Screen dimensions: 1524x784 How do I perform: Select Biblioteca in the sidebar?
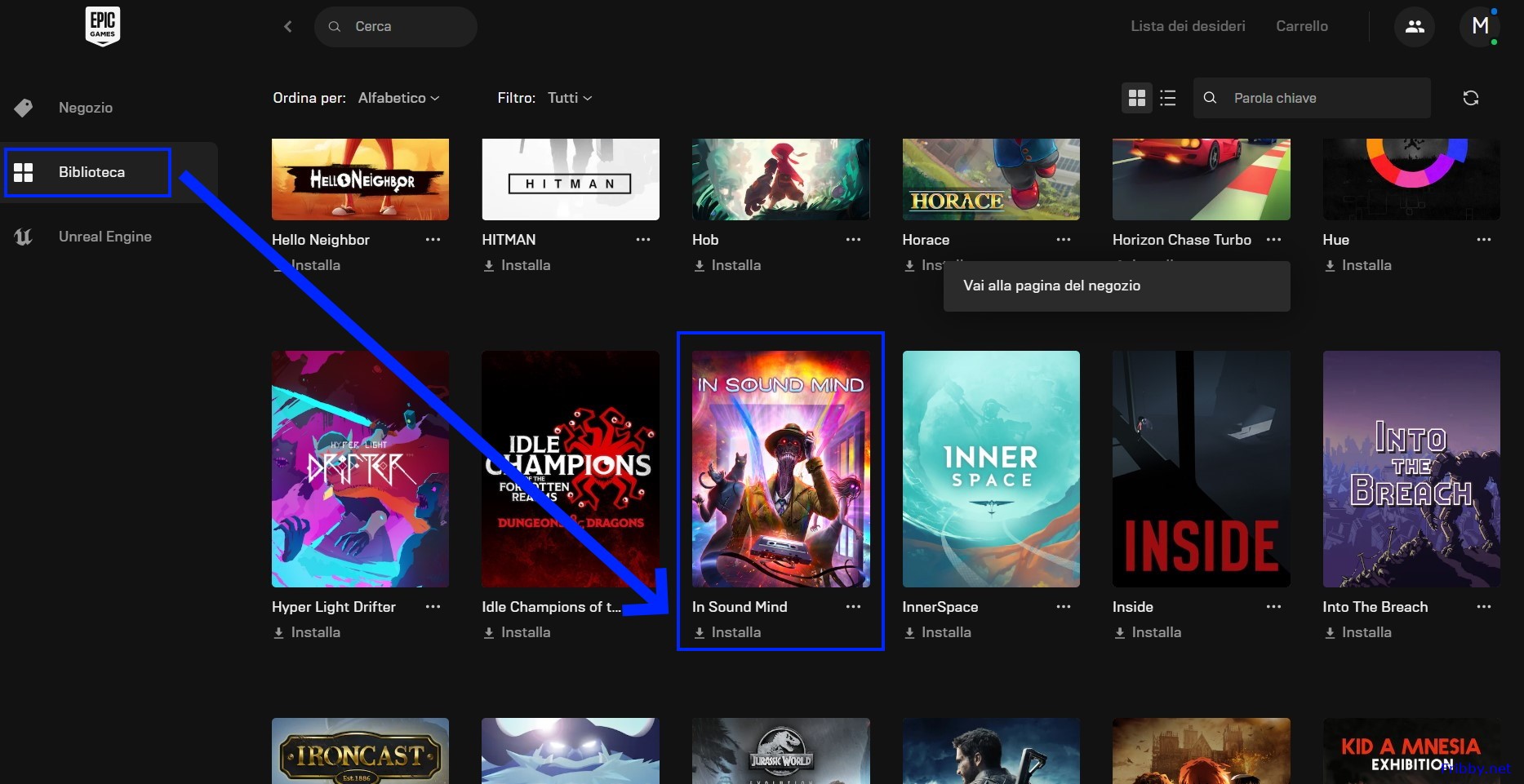pos(109,172)
